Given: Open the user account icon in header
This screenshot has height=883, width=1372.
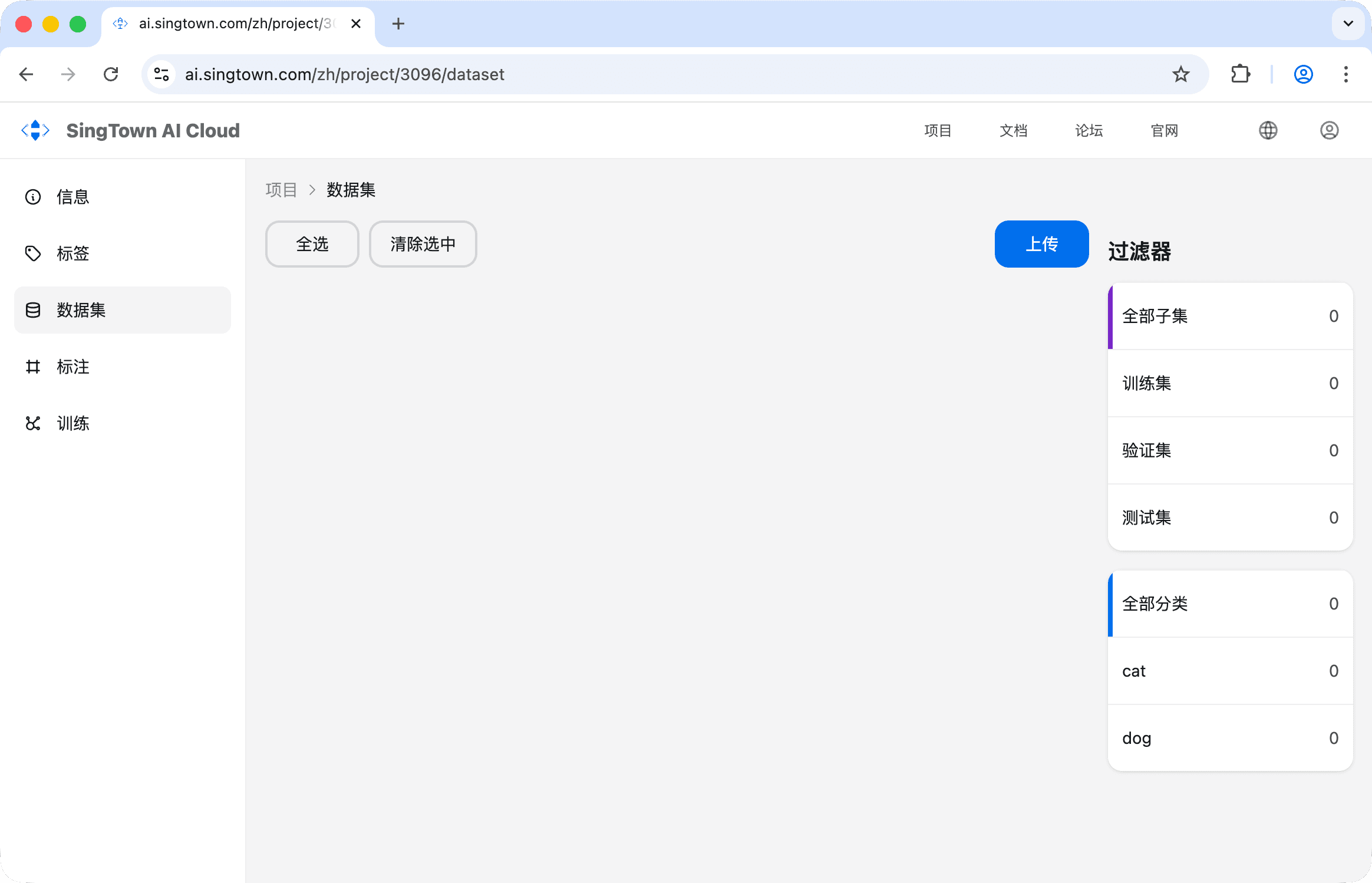Looking at the screenshot, I should (x=1329, y=130).
